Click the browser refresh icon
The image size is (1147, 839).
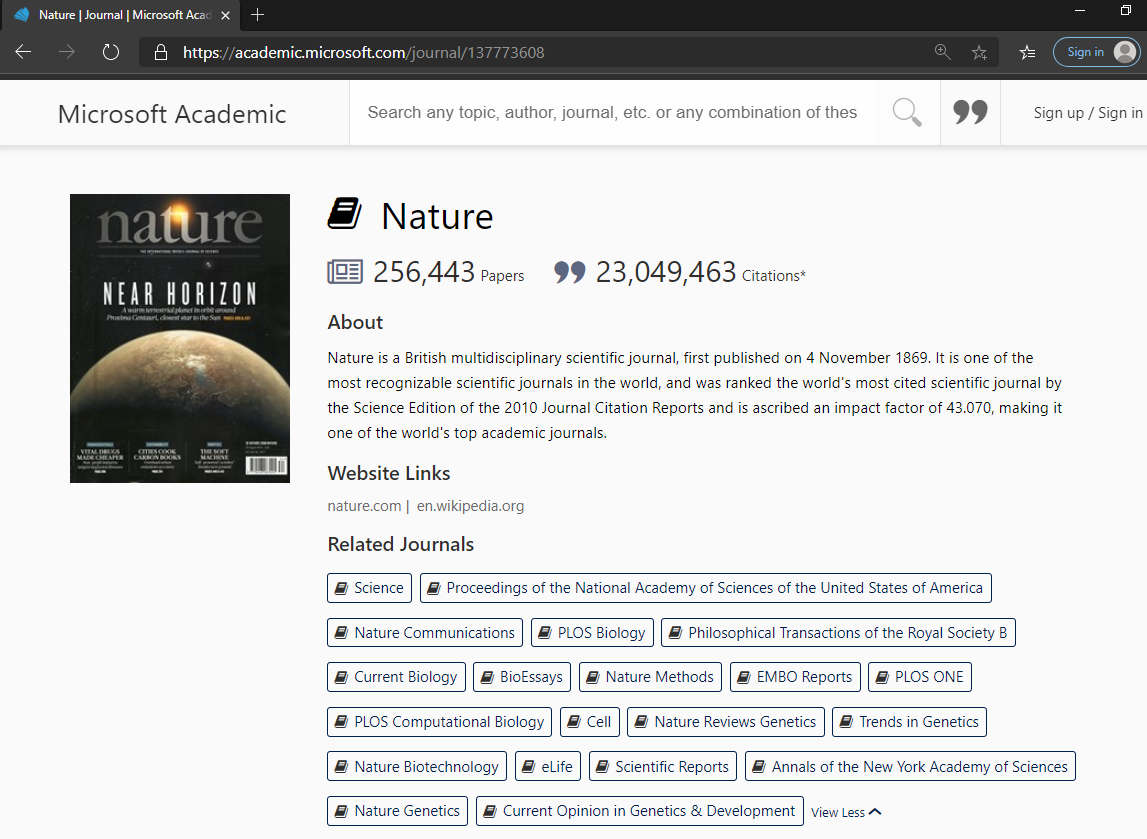click(111, 52)
